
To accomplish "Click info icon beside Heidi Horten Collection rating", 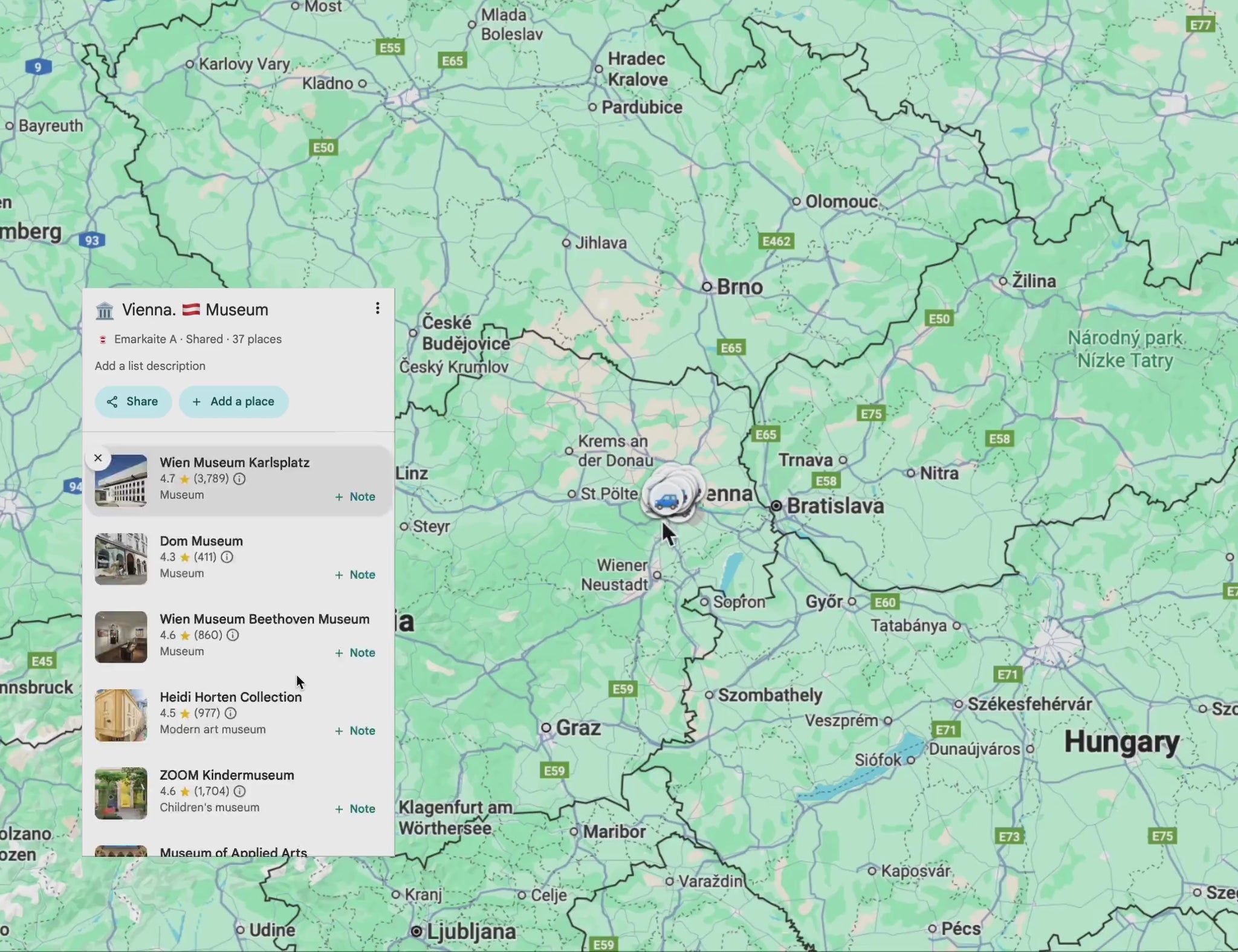I will tap(230, 713).
